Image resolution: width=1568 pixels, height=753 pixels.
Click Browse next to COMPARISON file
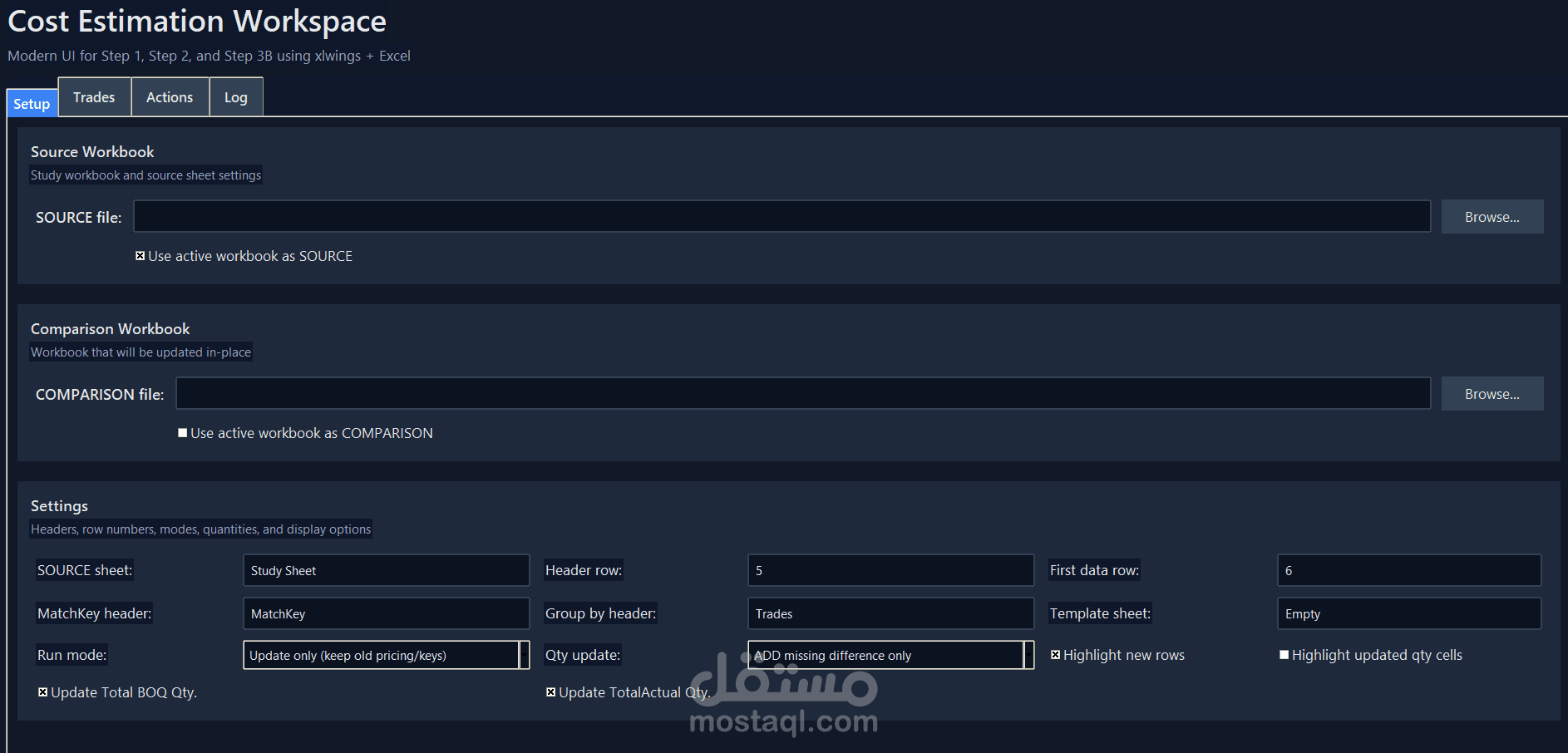1492,393
